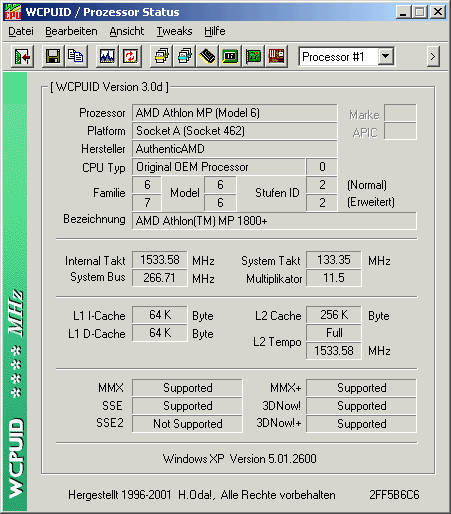The image size is (451, 514).
Task: Open the Datei menu
Action: tap(21, 31)
